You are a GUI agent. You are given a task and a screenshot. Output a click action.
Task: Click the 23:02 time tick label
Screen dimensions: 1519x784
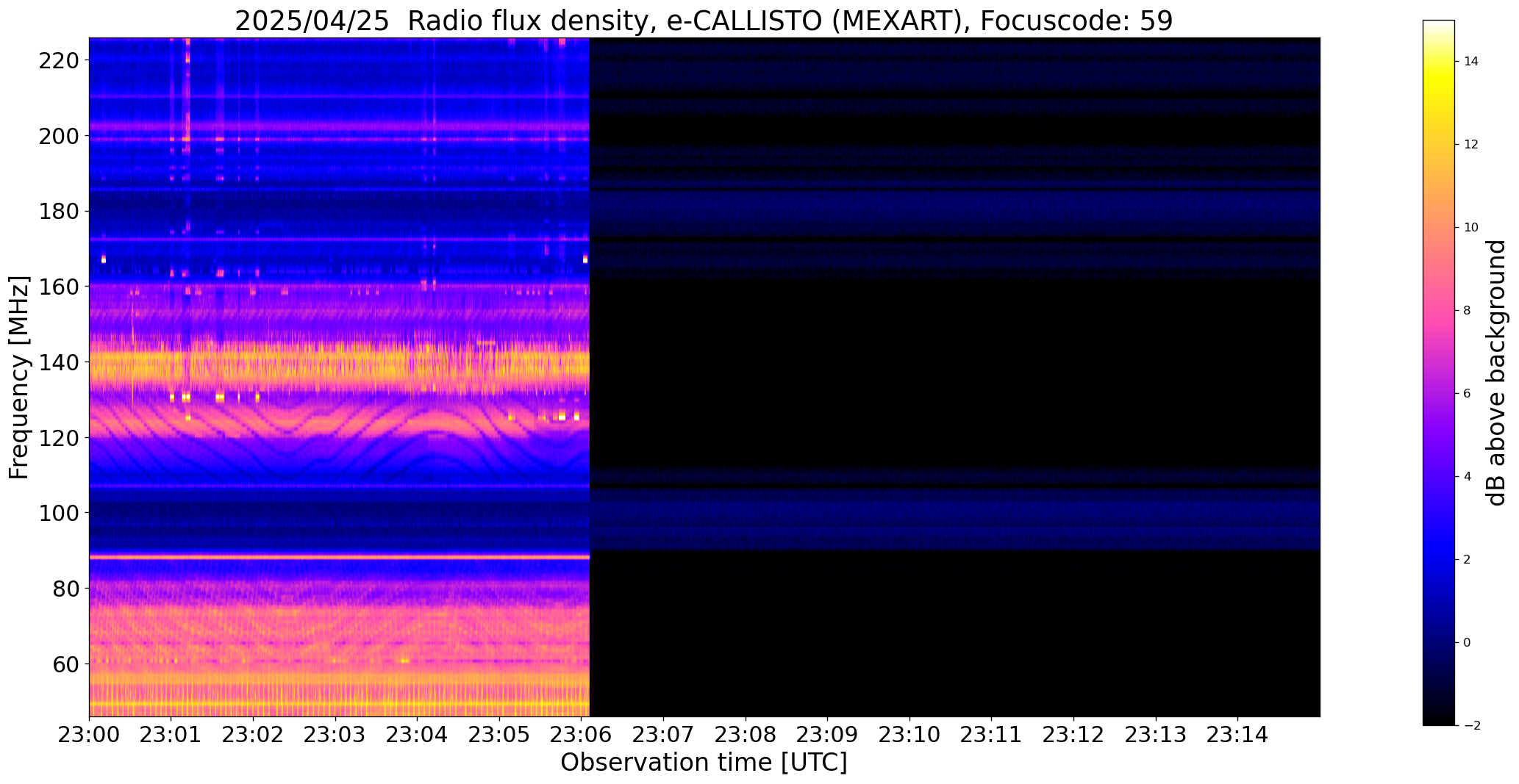point(253,735)
